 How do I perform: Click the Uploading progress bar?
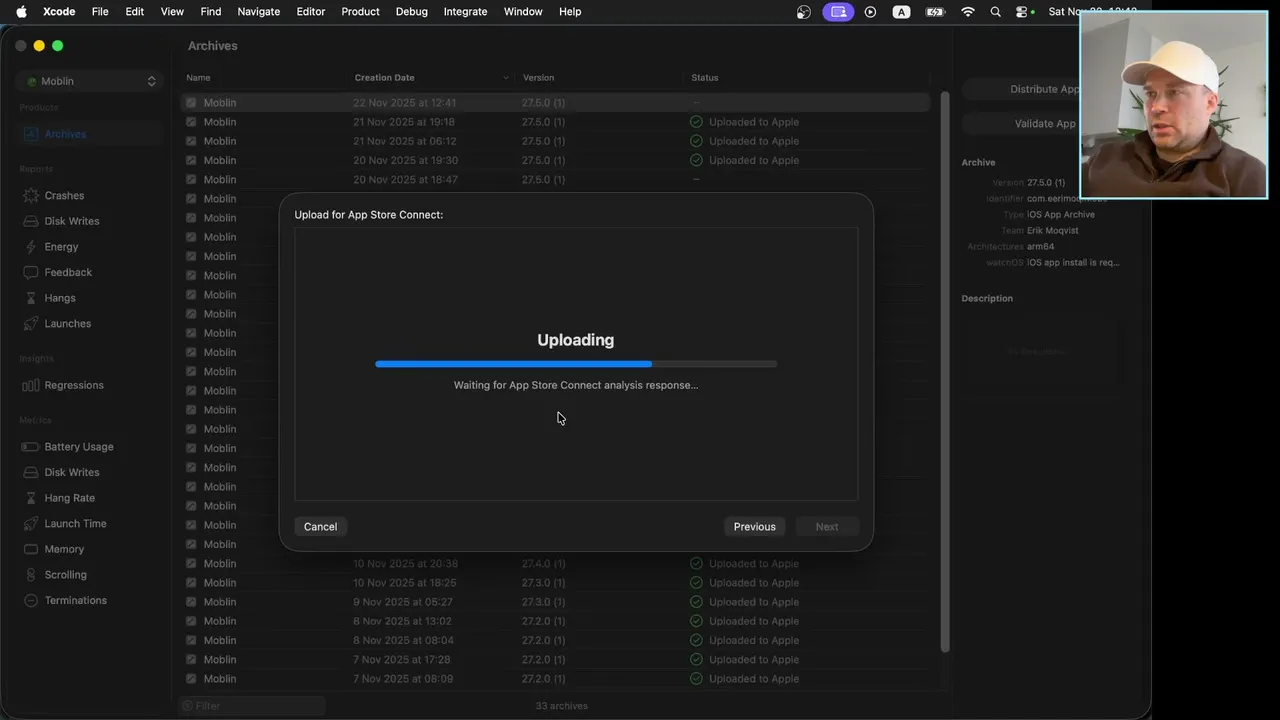576,364
